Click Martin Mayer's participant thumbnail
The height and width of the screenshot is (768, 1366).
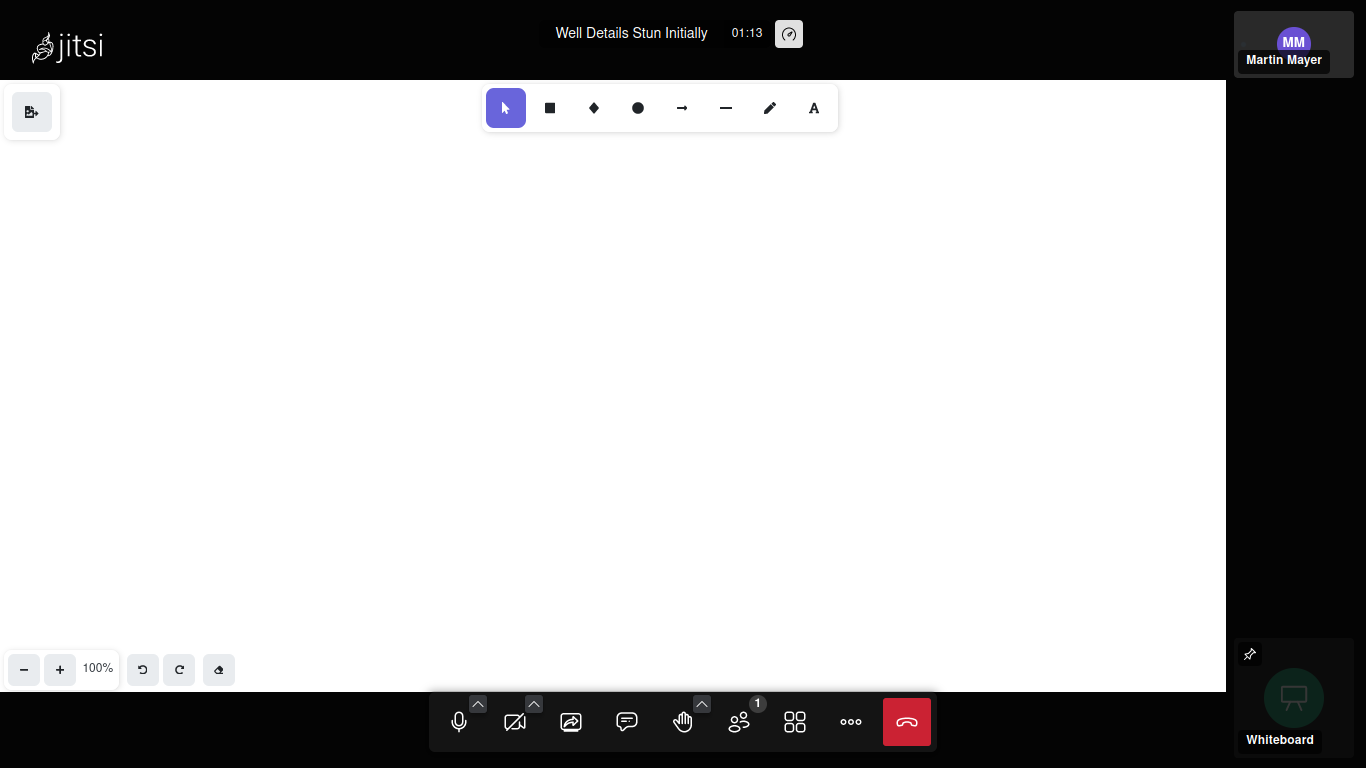point(1293,42)
